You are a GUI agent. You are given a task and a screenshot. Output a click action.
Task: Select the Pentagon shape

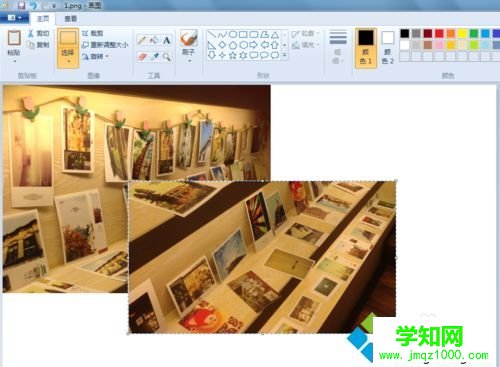coord(233,45)
